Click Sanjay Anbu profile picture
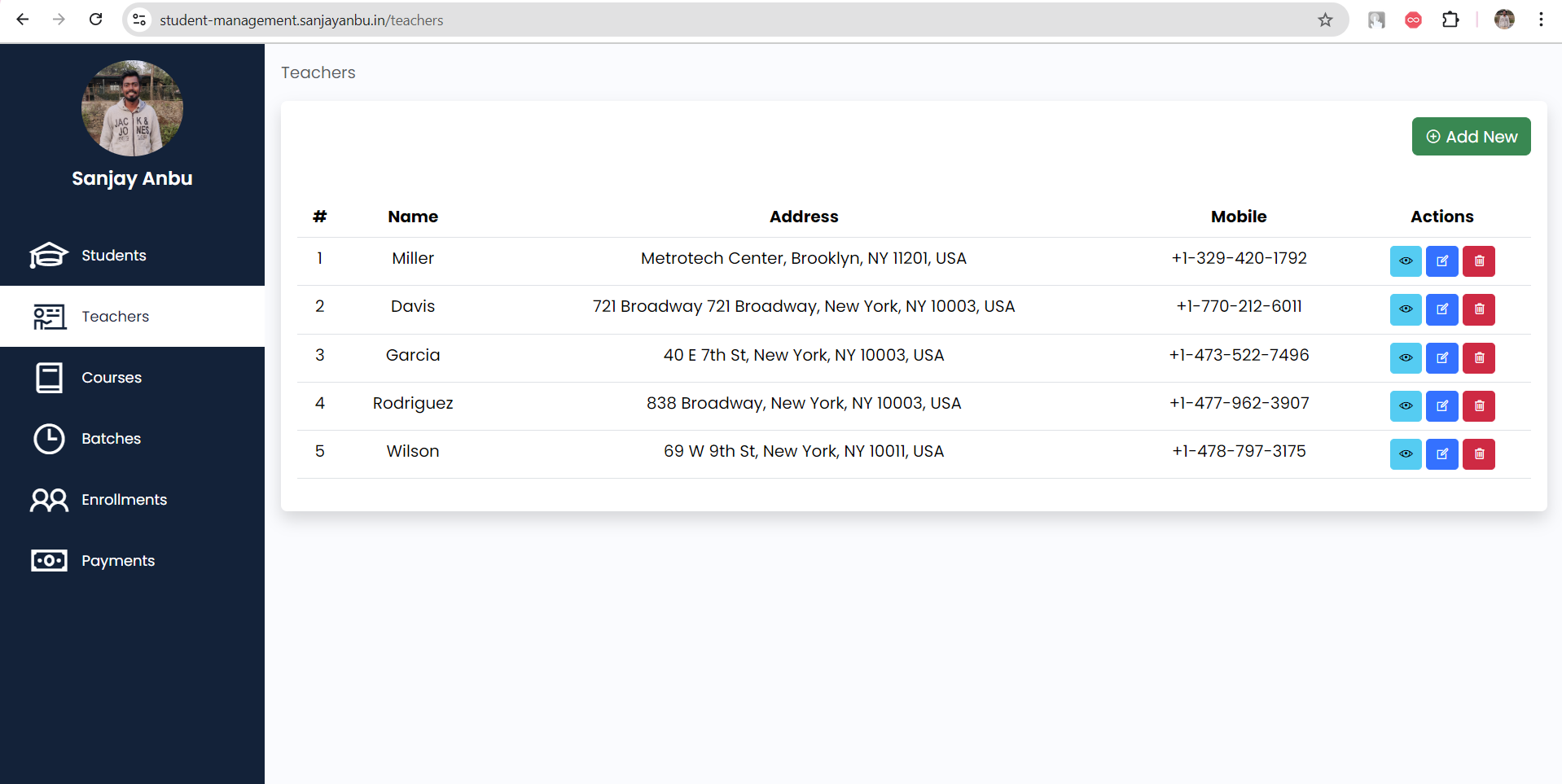Viewport: 1562px width, 784px height. point(132,108)
